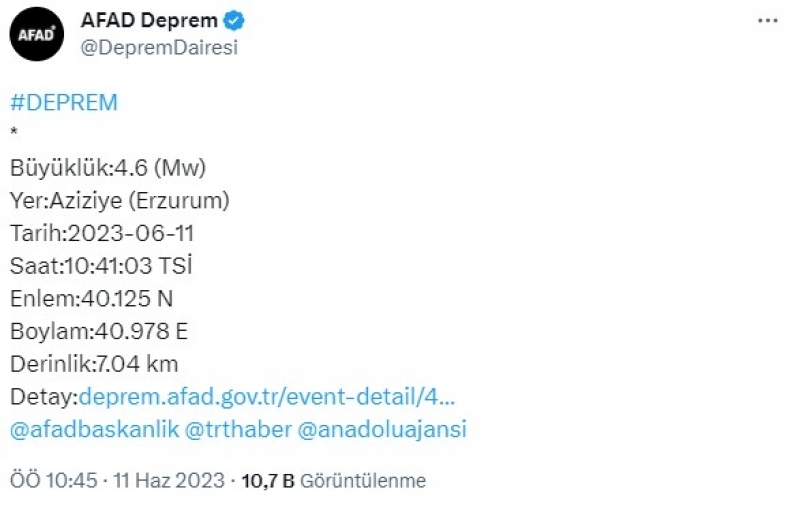
Task: Open the three-dot more options menu
Action: [767, 21]
